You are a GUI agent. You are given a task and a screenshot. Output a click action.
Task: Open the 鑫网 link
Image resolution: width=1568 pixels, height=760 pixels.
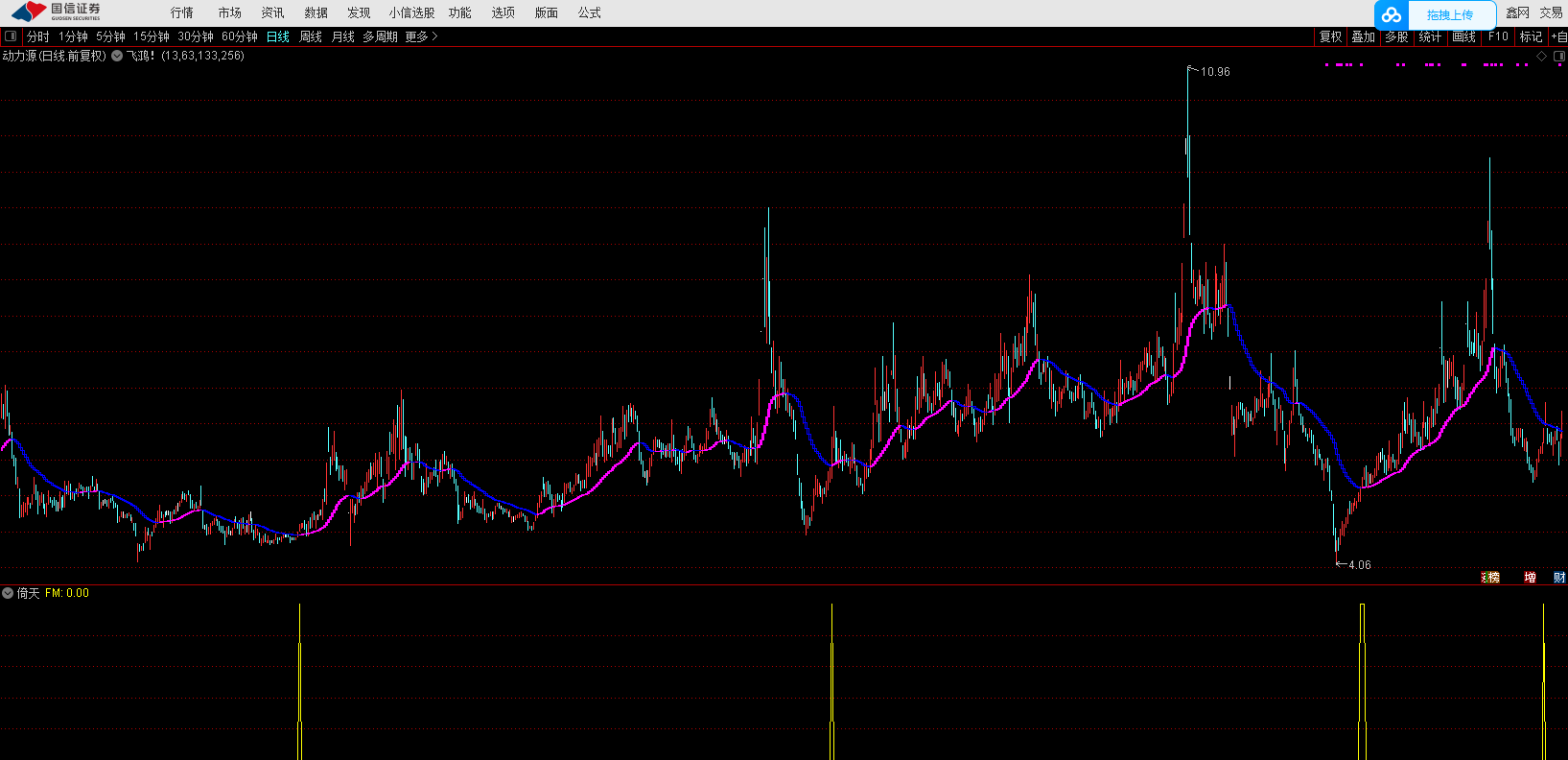pos(1518,12)
